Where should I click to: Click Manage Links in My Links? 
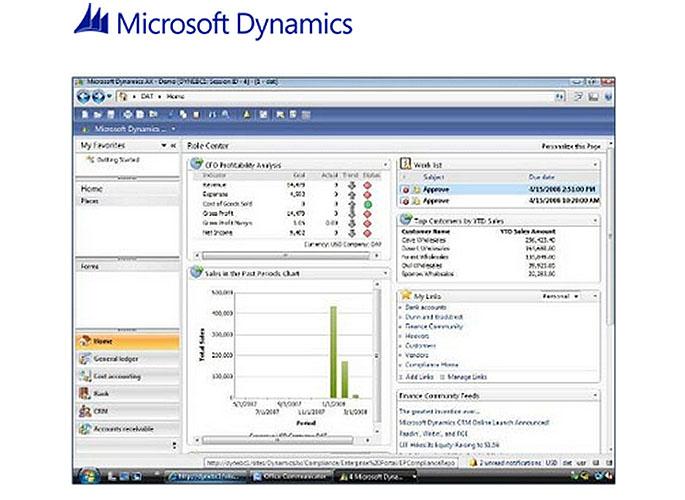(467, 377)
